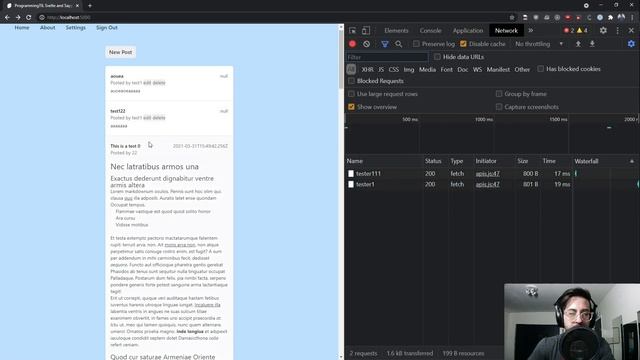Viewport: 640px width, 360px height.
Task: Check Has blocked cookies
Action: point(540,69)
